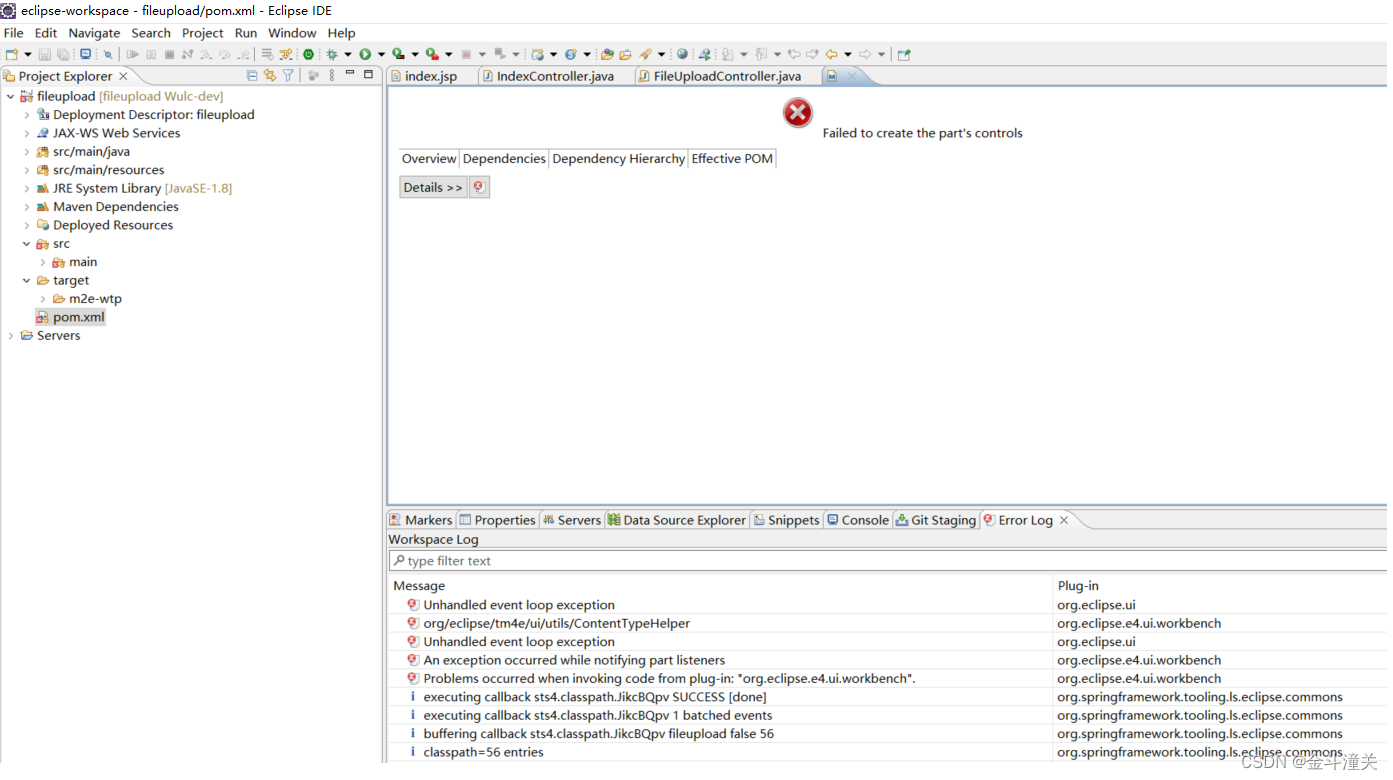Open the Project menu
The height and width of the screenshot is (780, 1393).
click(x=202, y=33)
